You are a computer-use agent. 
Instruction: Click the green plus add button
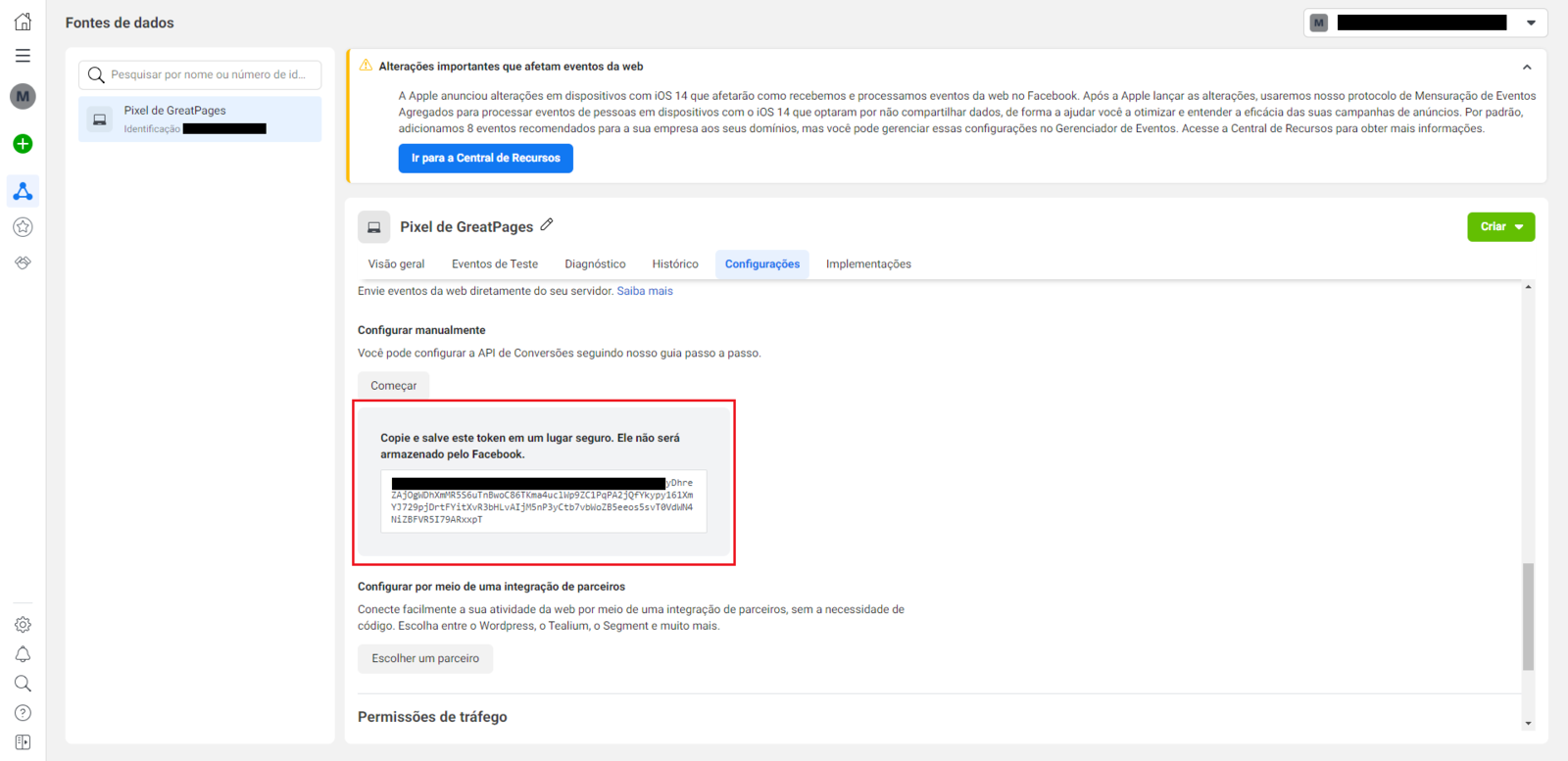(x=23, y=144)
